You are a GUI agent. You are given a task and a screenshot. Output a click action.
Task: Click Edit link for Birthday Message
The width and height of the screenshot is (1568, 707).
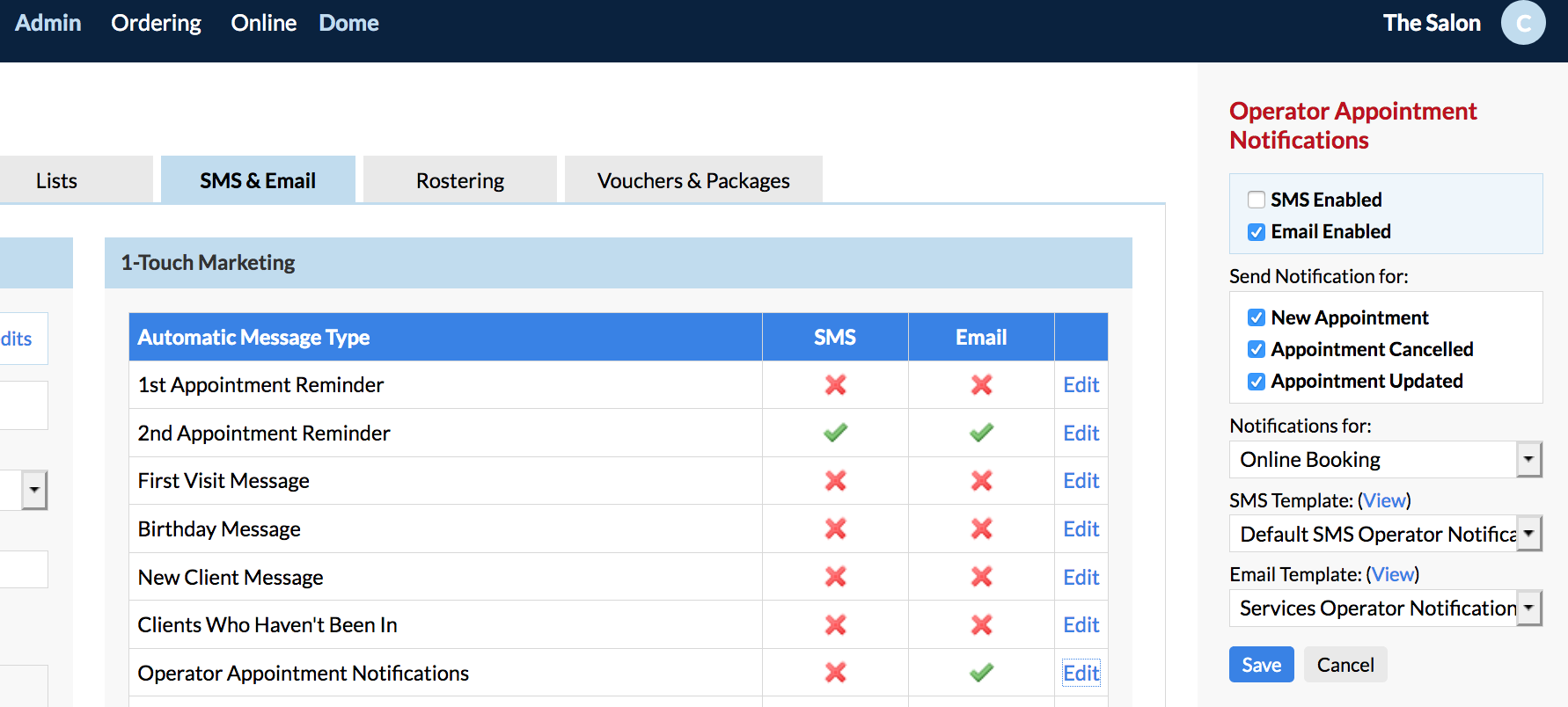[1081, 529]
